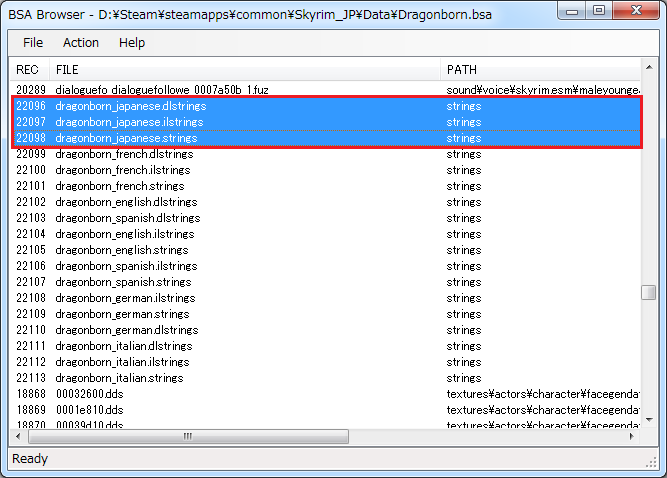Click the horizontal scrollbar left arrow
Screen dimensions: 667x478
[18, 436]
